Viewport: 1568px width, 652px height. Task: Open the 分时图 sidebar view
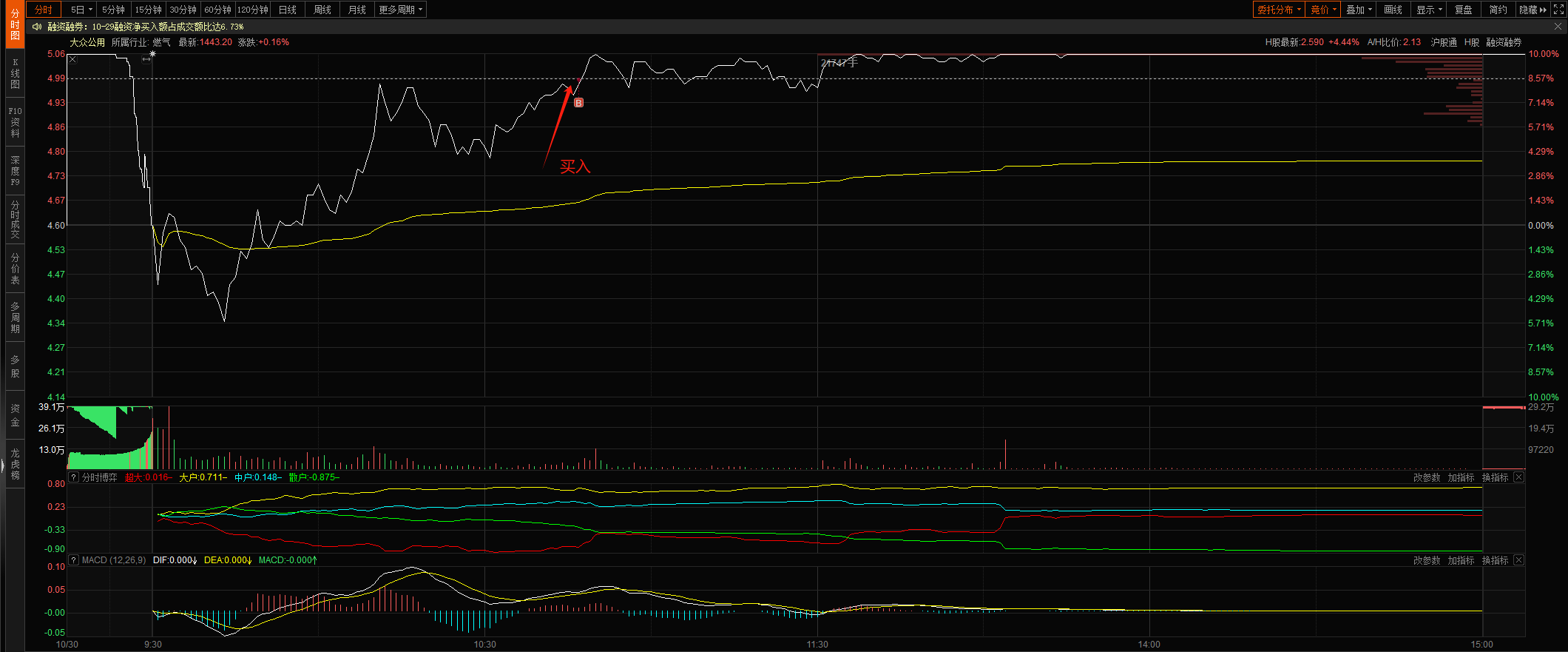[15, 24]
